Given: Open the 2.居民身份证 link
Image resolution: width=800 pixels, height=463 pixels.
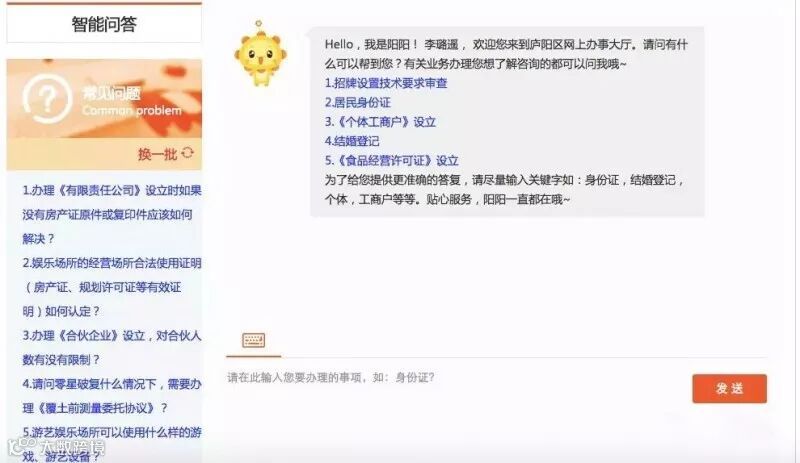Looking at the screenshot, I should [358, 103].
